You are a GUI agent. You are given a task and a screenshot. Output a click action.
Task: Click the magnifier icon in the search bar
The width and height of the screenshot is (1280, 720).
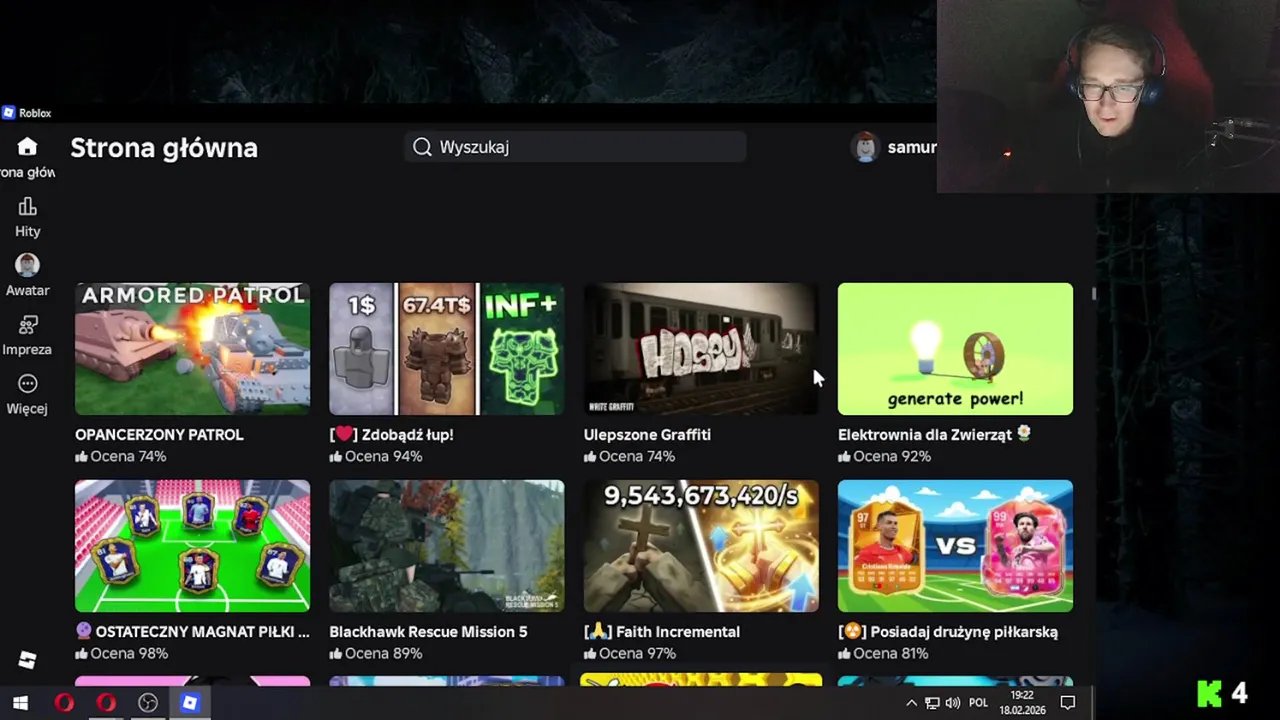(422, 147)
